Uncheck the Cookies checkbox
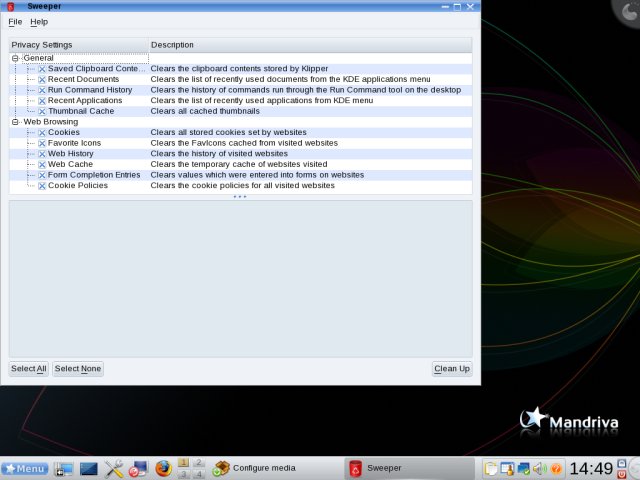 pos(42,132)
